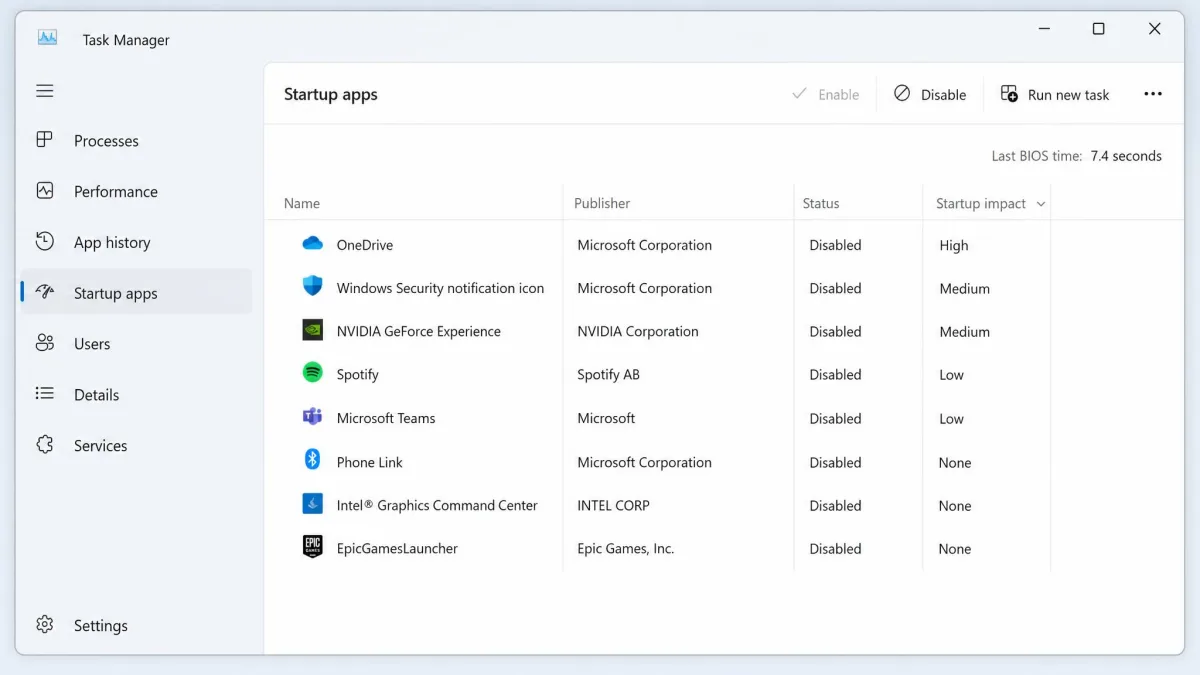1200x675 pixels.
Task: Click the OneDrive cloud icon
Action: pos(312,244)
